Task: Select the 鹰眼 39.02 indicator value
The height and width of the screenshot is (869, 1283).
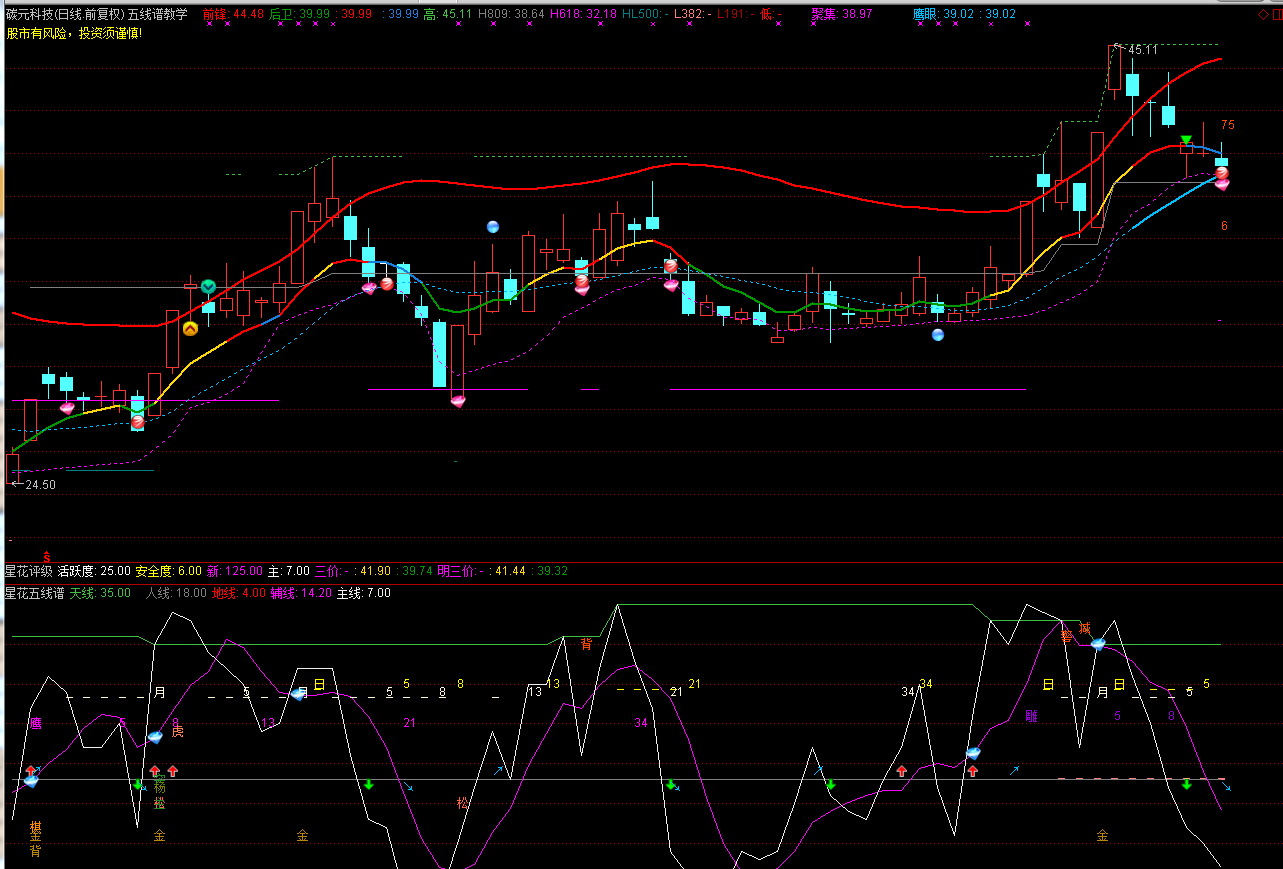Action: click(x=943, y=14)
